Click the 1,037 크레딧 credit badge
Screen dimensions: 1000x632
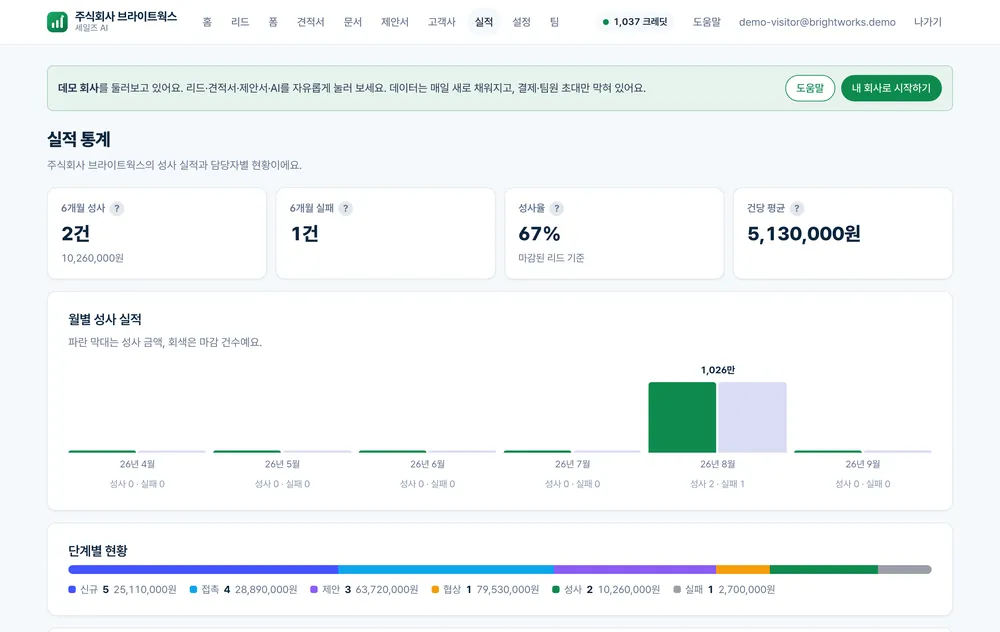635,22
